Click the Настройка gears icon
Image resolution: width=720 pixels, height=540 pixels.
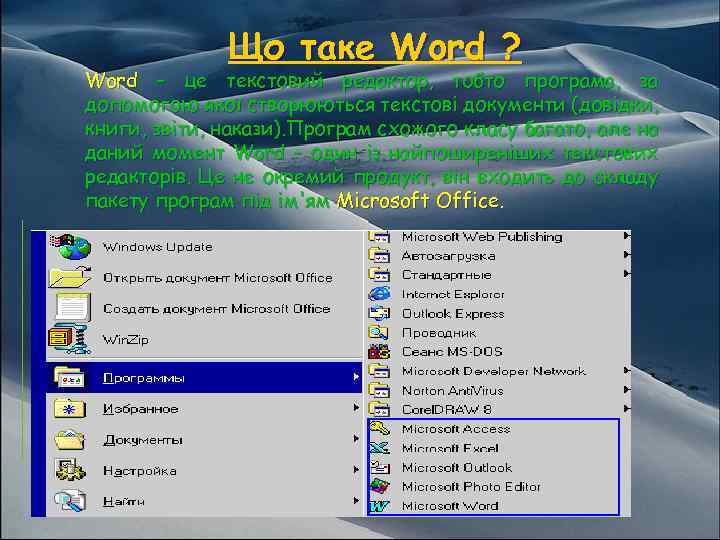(70, 470)
